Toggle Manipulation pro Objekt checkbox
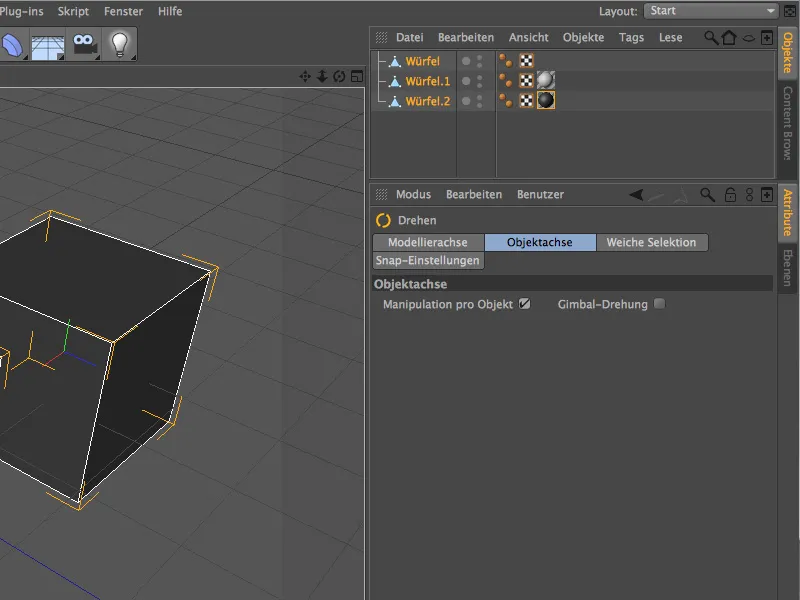800x600 pixels. (524, 304)
